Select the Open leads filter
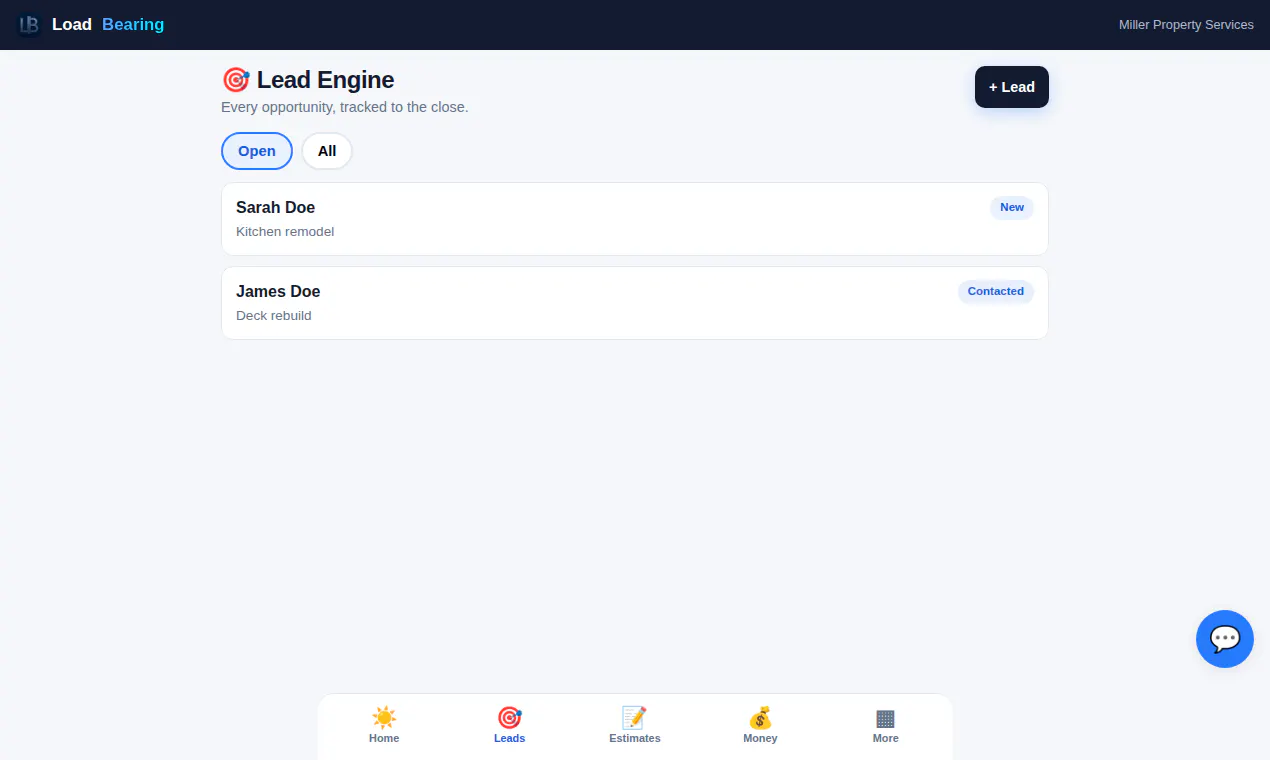This screenshot has width=1270, height=760. coord(257,151)
